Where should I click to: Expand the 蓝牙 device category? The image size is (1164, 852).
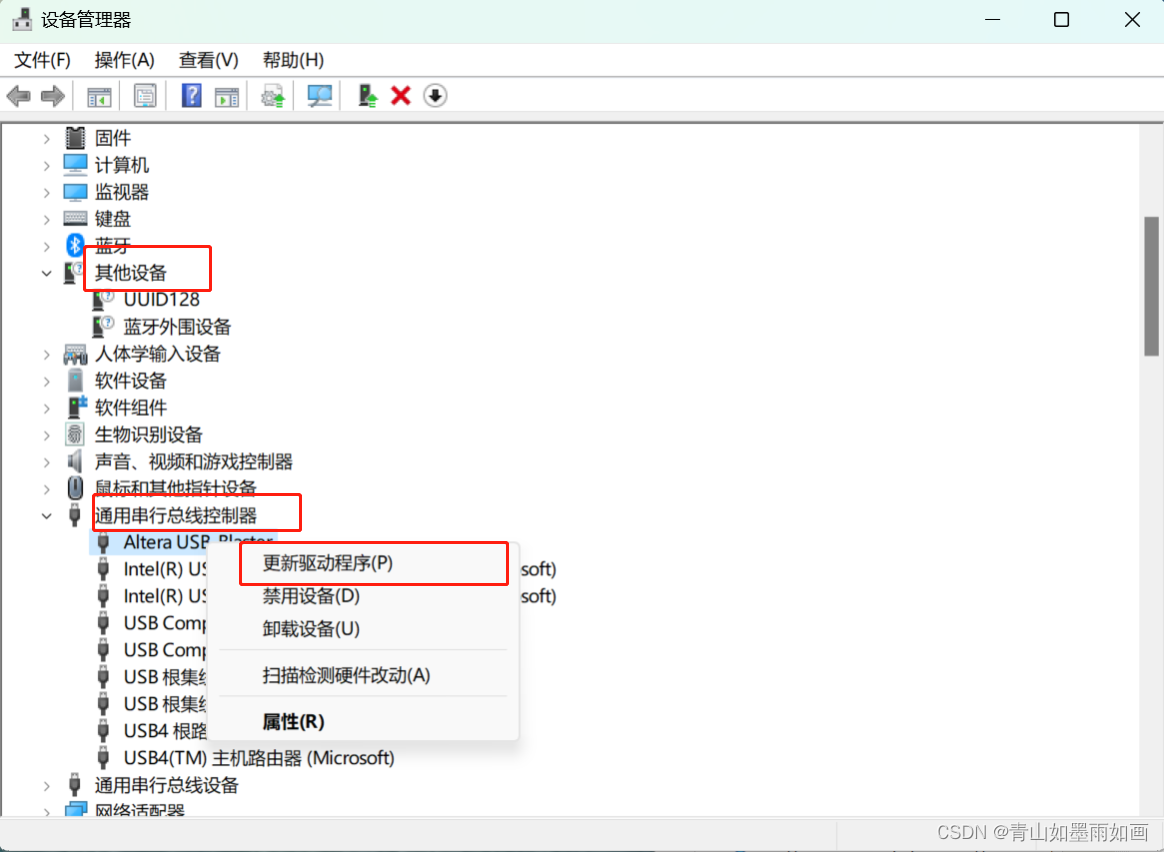pyautogui.click(x=47, y=245)
